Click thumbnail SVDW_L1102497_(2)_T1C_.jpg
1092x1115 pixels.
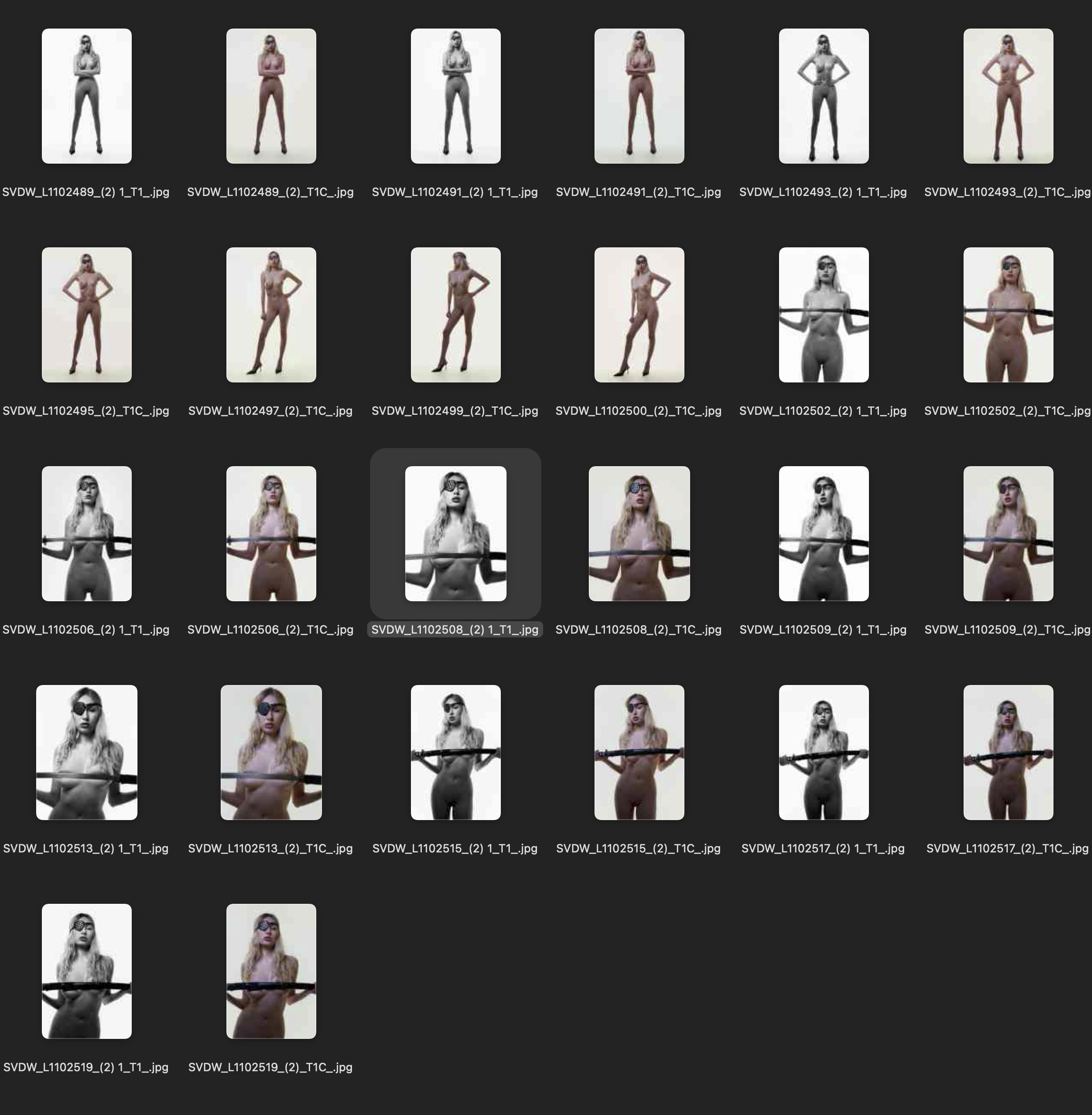click(x=271, y=315)
